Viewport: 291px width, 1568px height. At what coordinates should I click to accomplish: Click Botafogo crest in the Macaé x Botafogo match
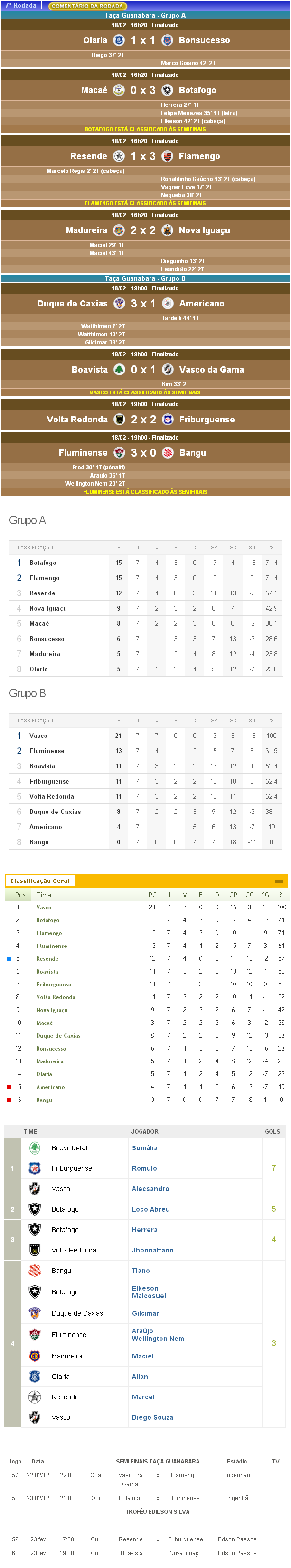[x=167, y=90]
